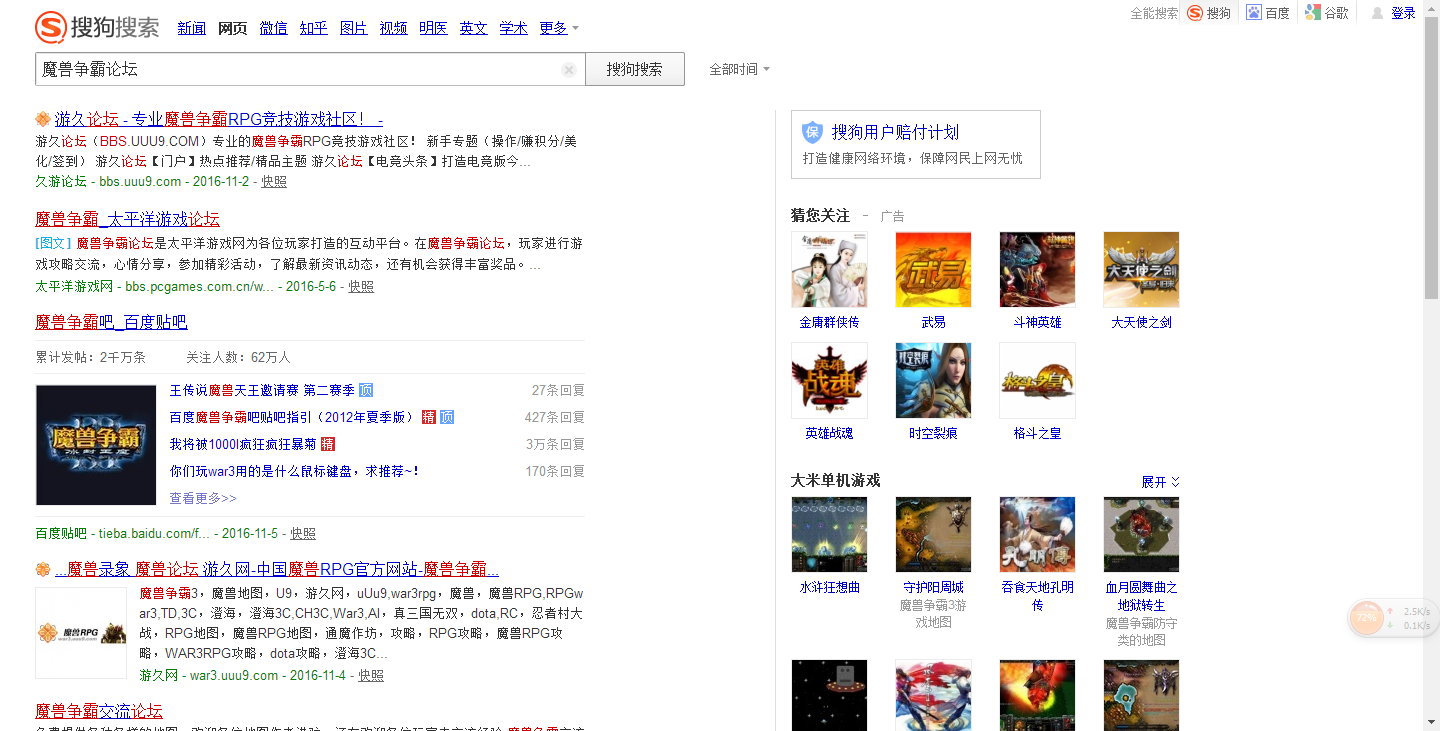Image resolution: width=1440 pixels, height=731 pixels.
Task: Click the login user icon
Action: [x=1377, y=13]
